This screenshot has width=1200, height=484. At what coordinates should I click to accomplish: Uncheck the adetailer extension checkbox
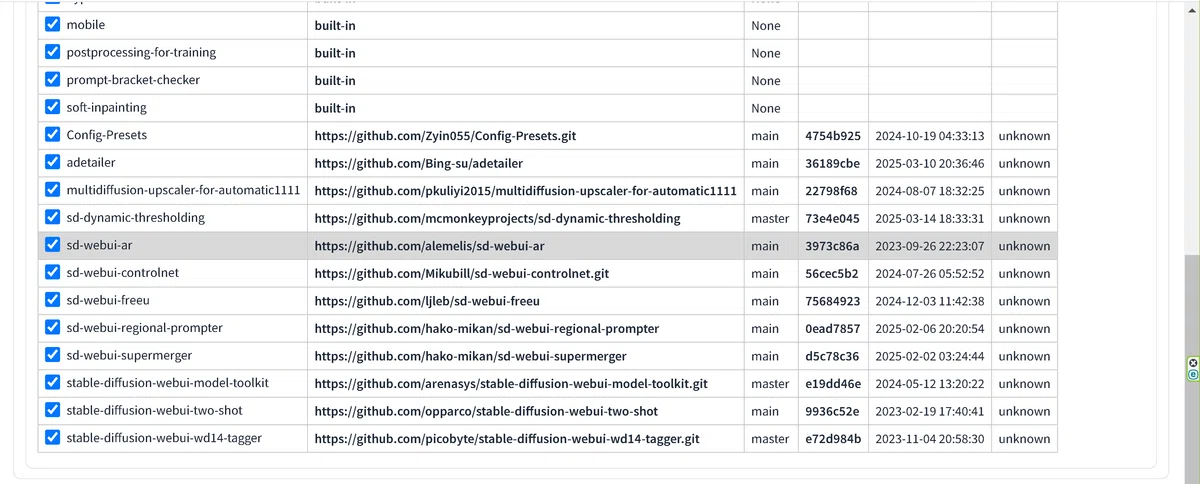52,163
